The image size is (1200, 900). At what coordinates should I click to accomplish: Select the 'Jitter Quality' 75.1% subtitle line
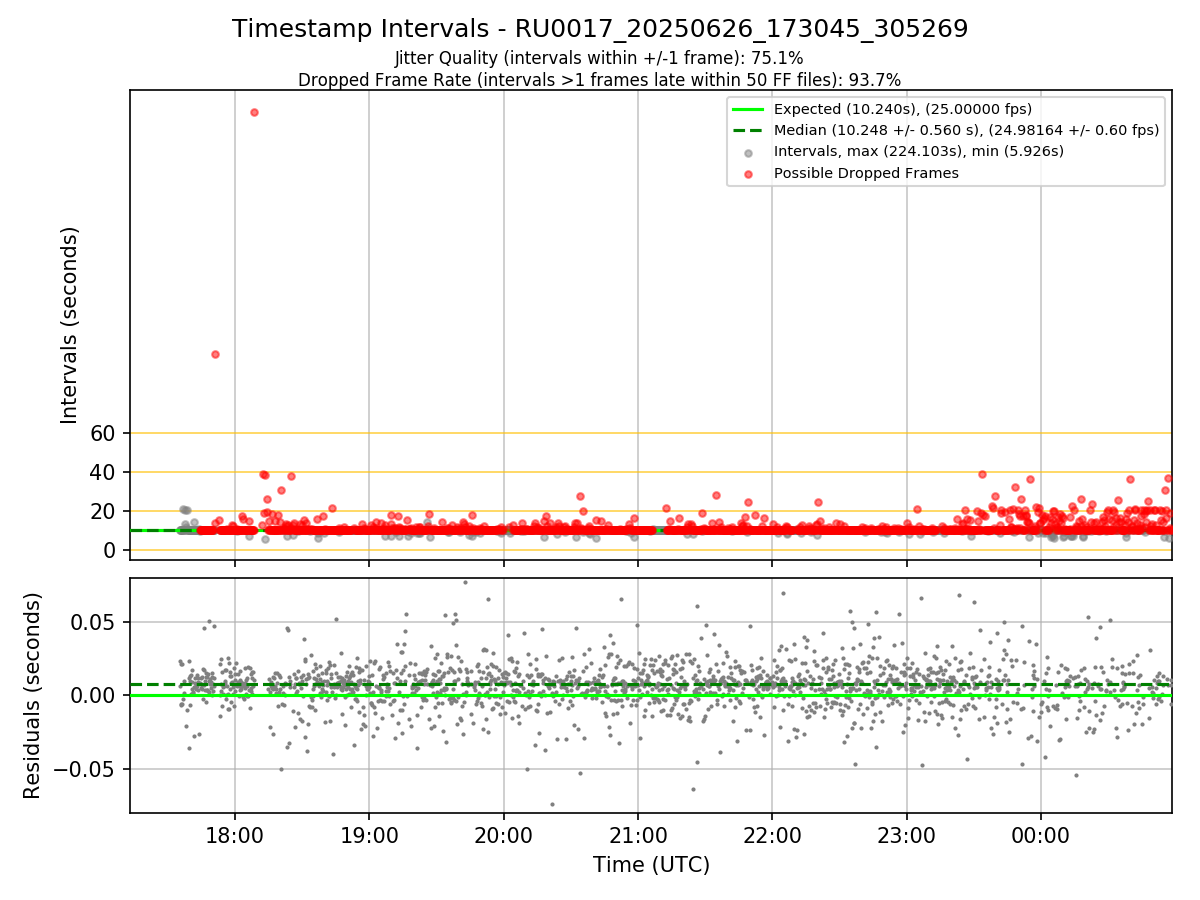600,59
